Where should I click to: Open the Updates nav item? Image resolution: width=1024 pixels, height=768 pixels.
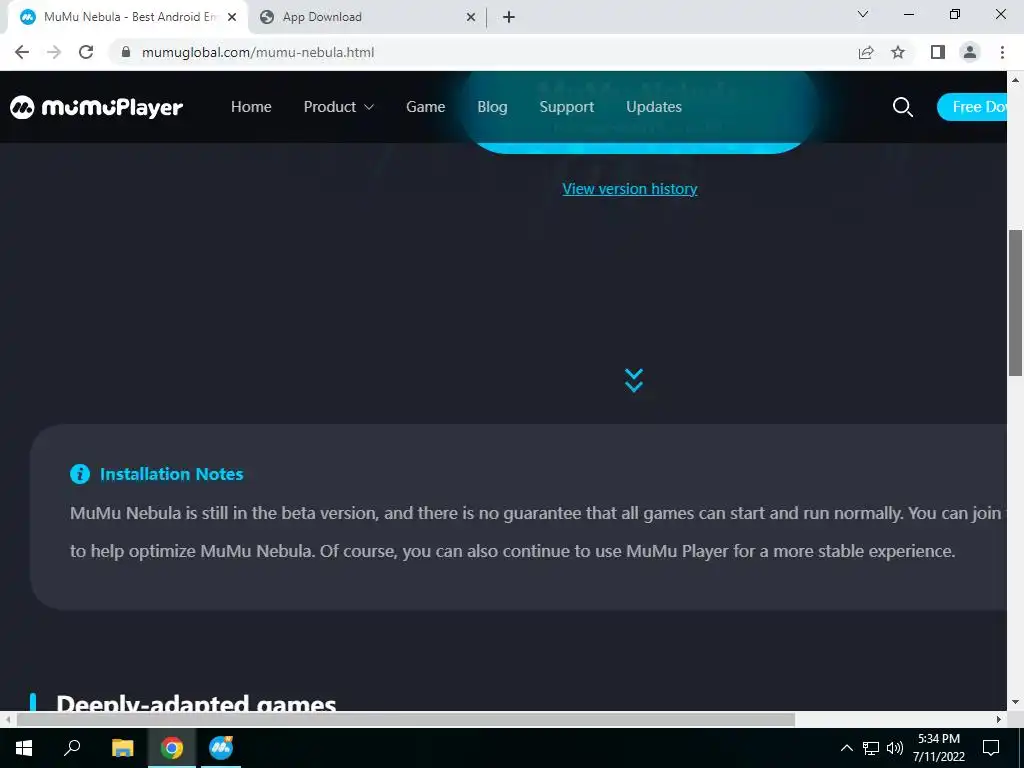click(654, 107)
